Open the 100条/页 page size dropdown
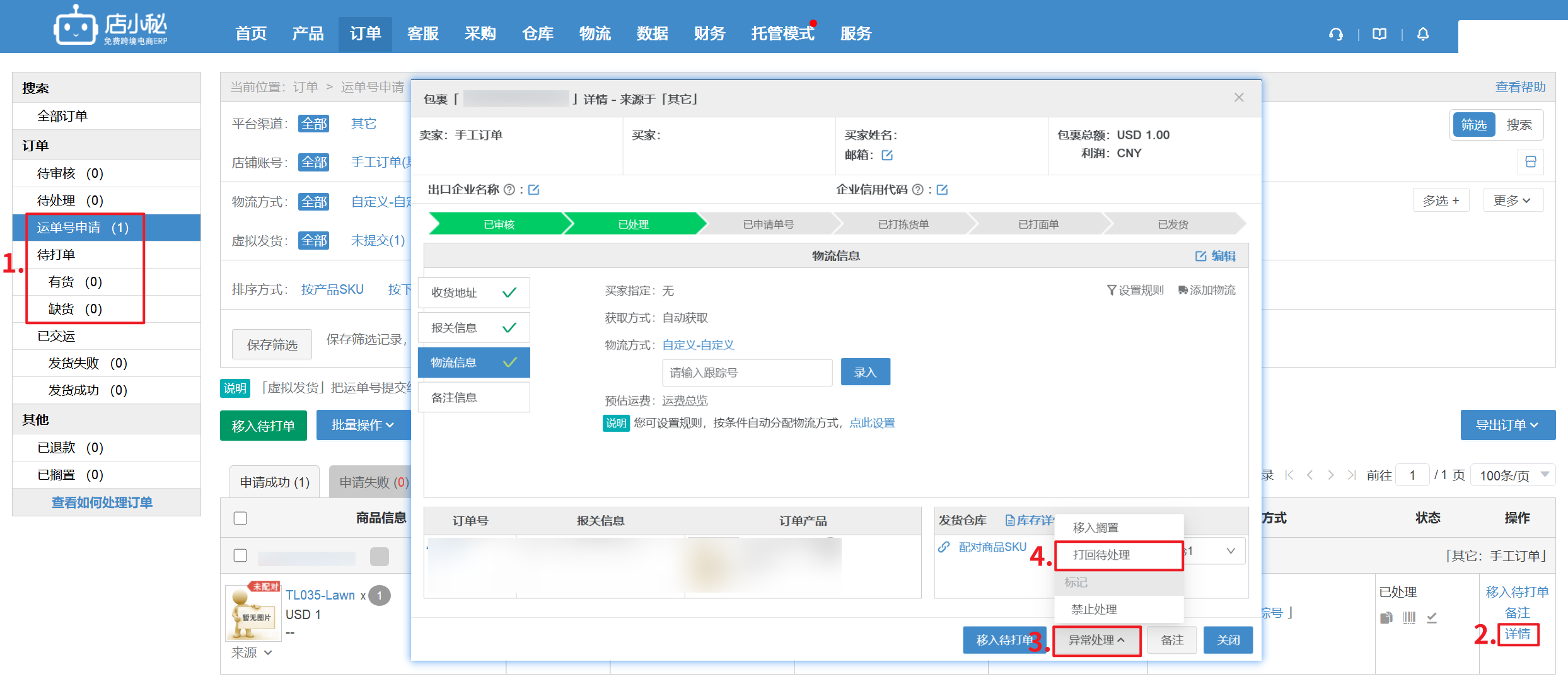Viewport: 1568px width, 679px height. pyautogui.click(x=1513, y=475)
